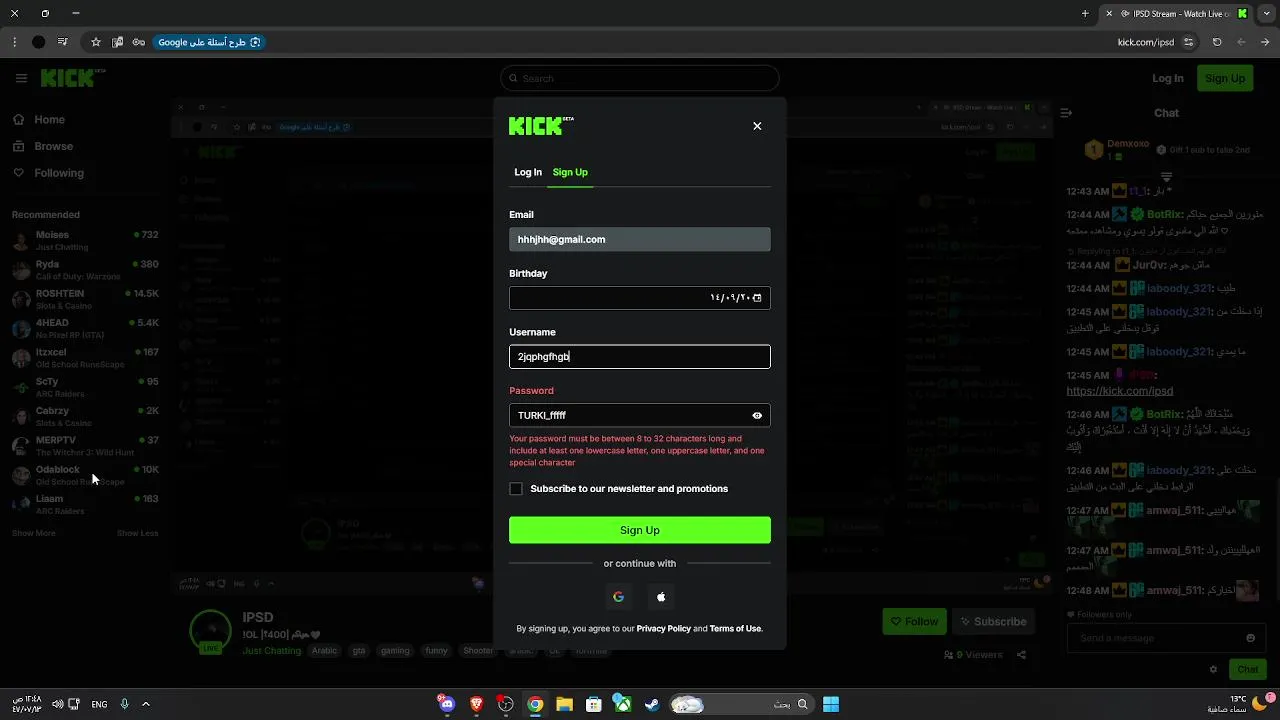Open recommended channel Itzxcel

[x=85, y=358]
